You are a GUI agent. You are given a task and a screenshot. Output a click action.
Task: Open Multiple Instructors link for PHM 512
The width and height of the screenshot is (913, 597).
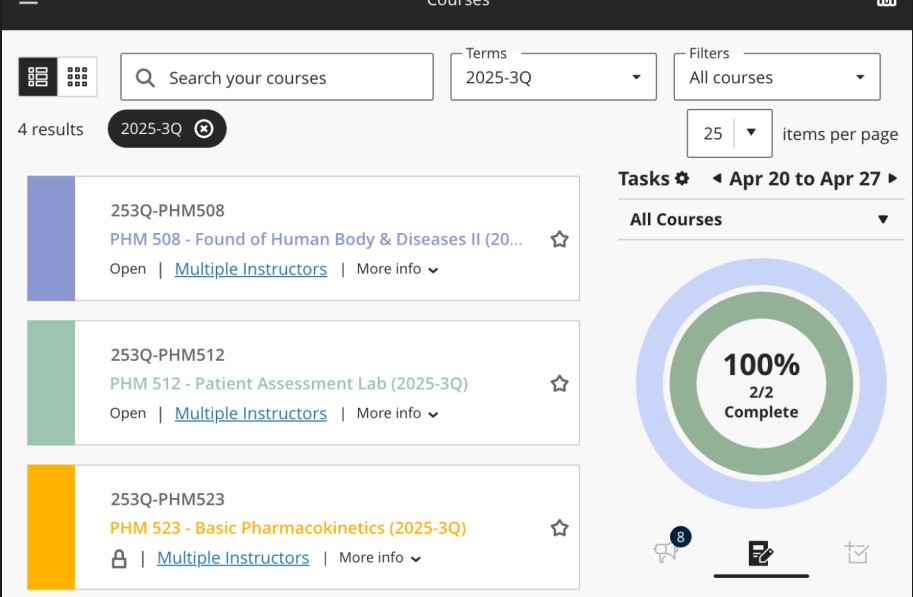point(251,414)
